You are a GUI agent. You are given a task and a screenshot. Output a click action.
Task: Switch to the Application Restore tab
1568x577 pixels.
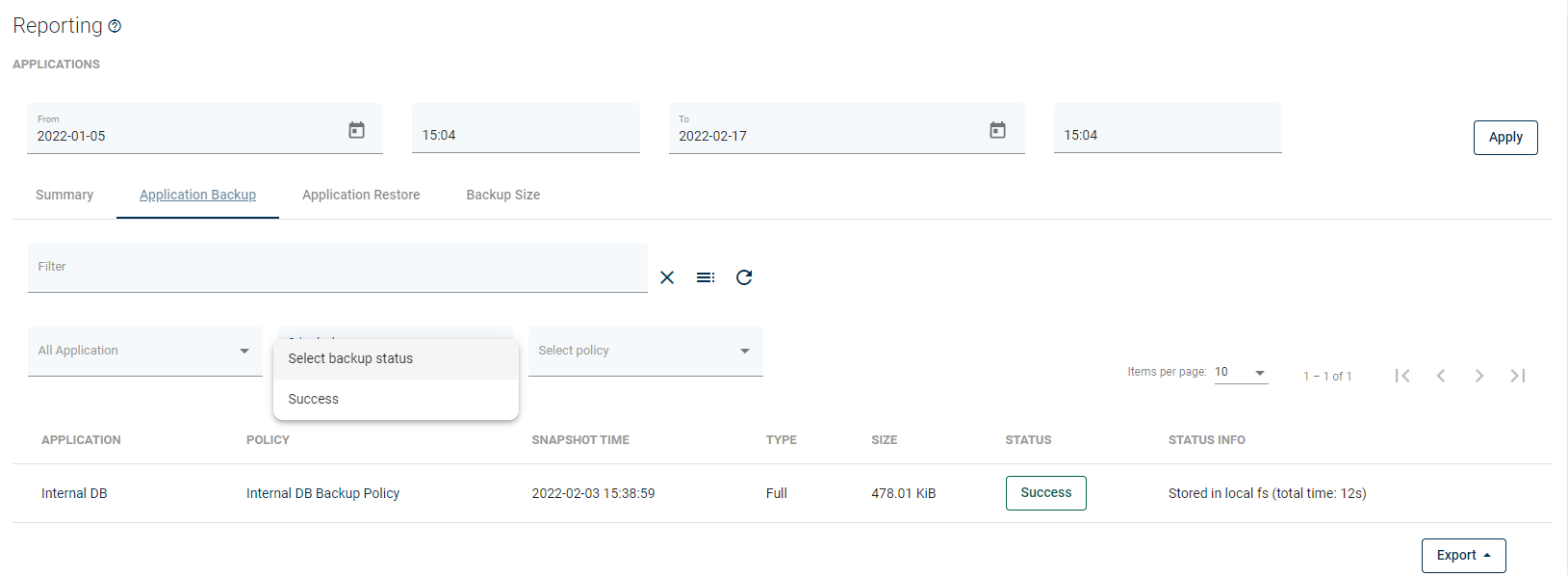[x=361, y=195]
